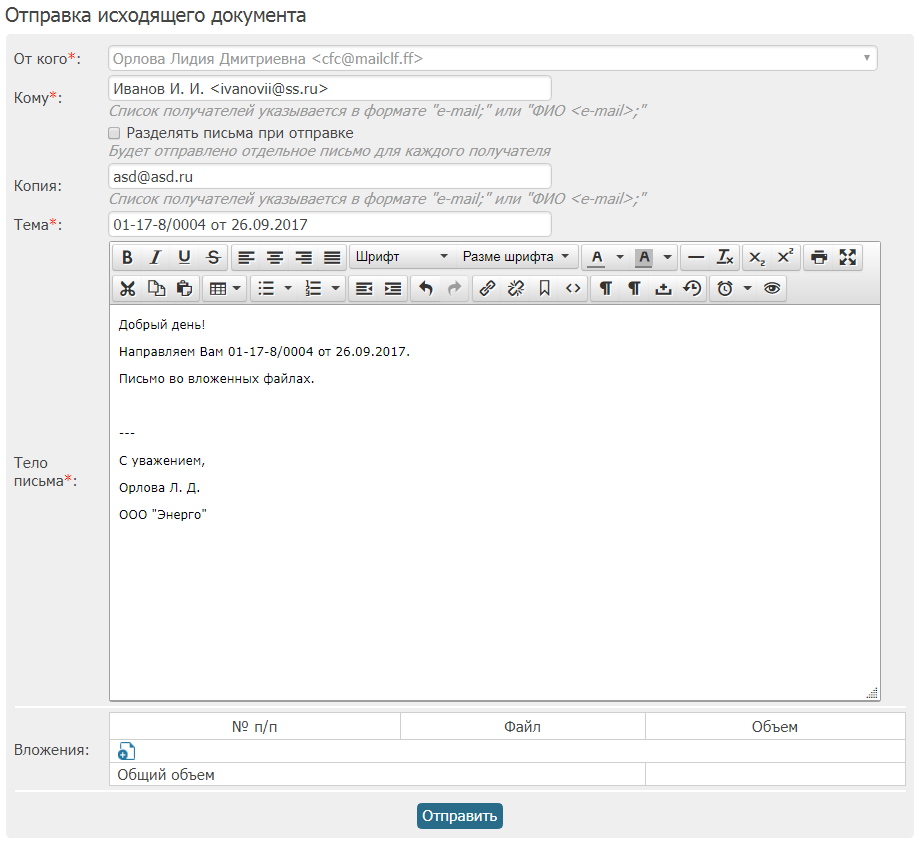Open the 'Разме шрифта' size dropdown
The width and height of the screenshot is (920, 845).
click(516, 257)
